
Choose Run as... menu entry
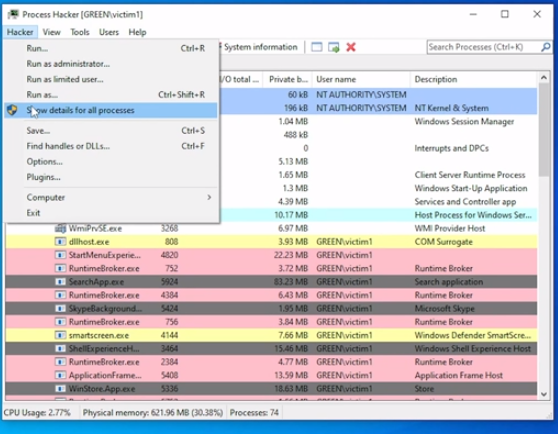111,95
